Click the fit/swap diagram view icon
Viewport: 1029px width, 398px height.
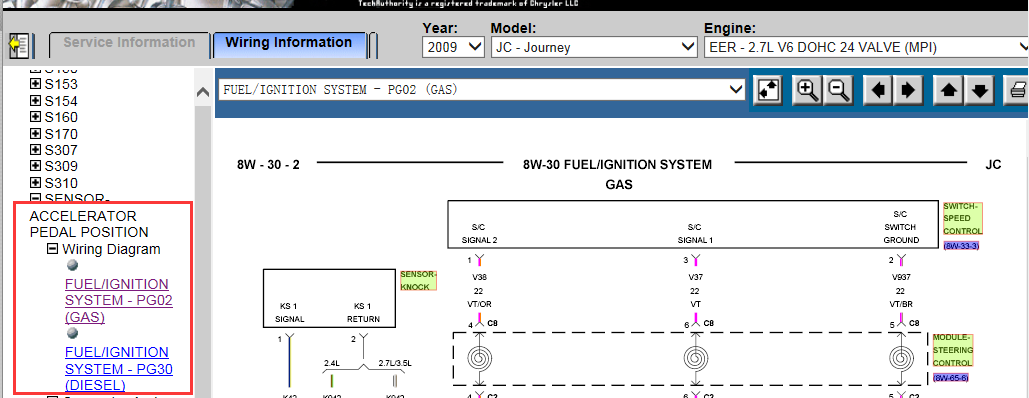(x=768, y=90)
